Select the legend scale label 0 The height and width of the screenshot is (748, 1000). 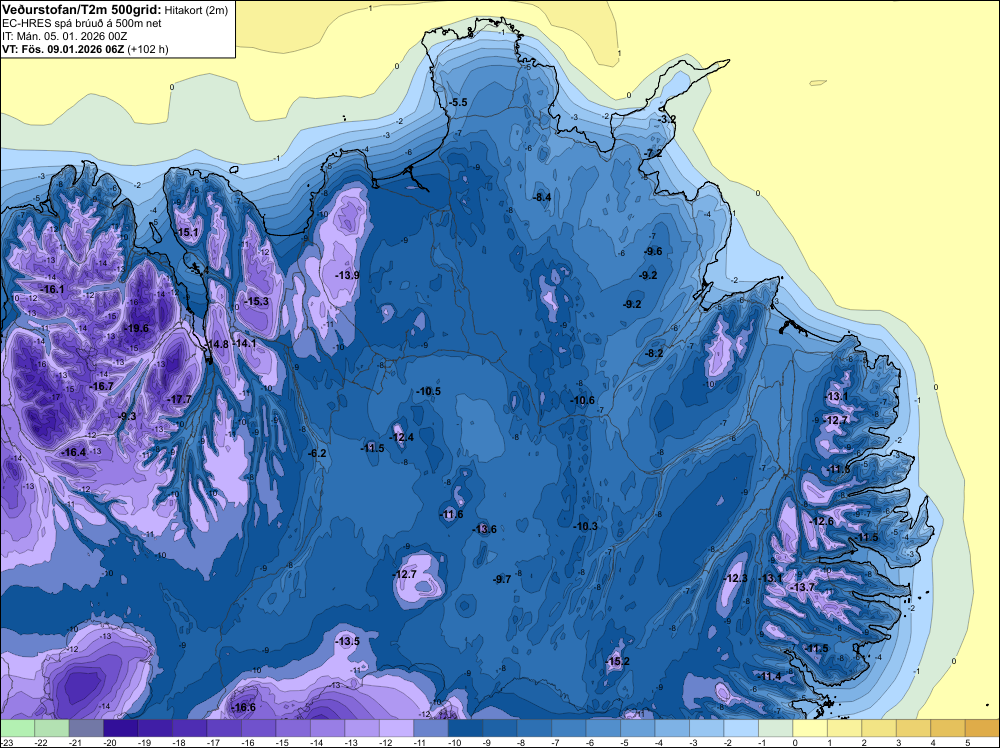click(x=795, y=742)
